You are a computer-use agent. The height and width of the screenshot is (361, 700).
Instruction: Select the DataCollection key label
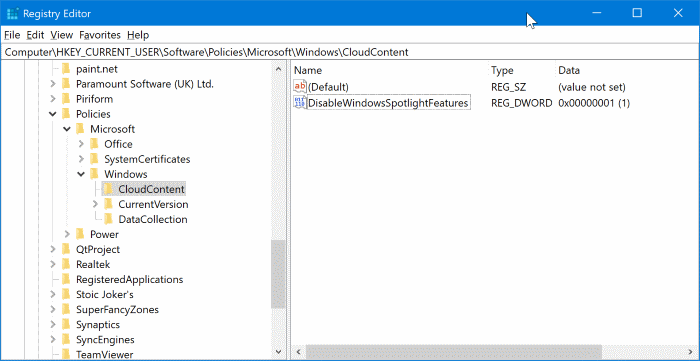(153, 219)
